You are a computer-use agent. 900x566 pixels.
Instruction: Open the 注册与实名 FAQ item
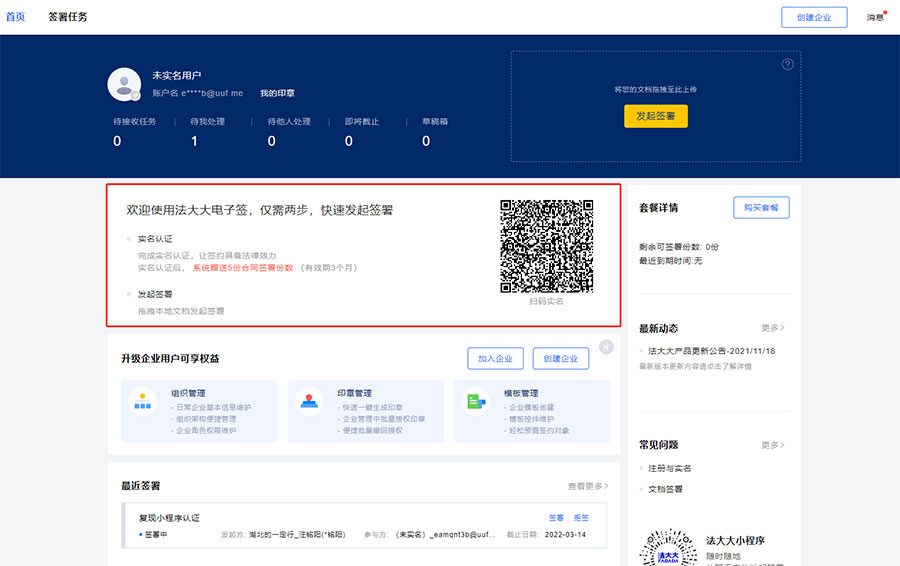coord(669,468)
